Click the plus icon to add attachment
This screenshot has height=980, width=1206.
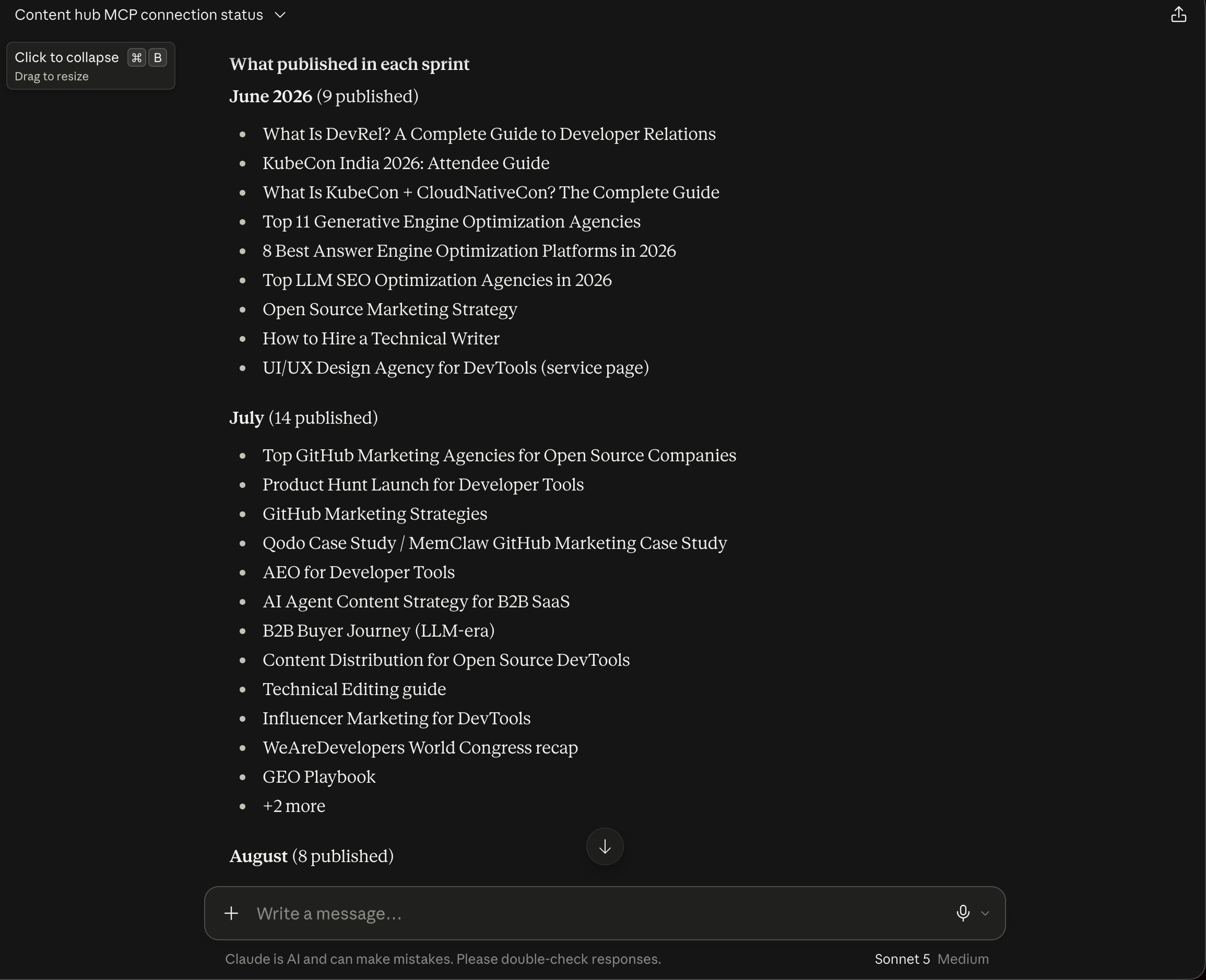click(x=231, y=913)
